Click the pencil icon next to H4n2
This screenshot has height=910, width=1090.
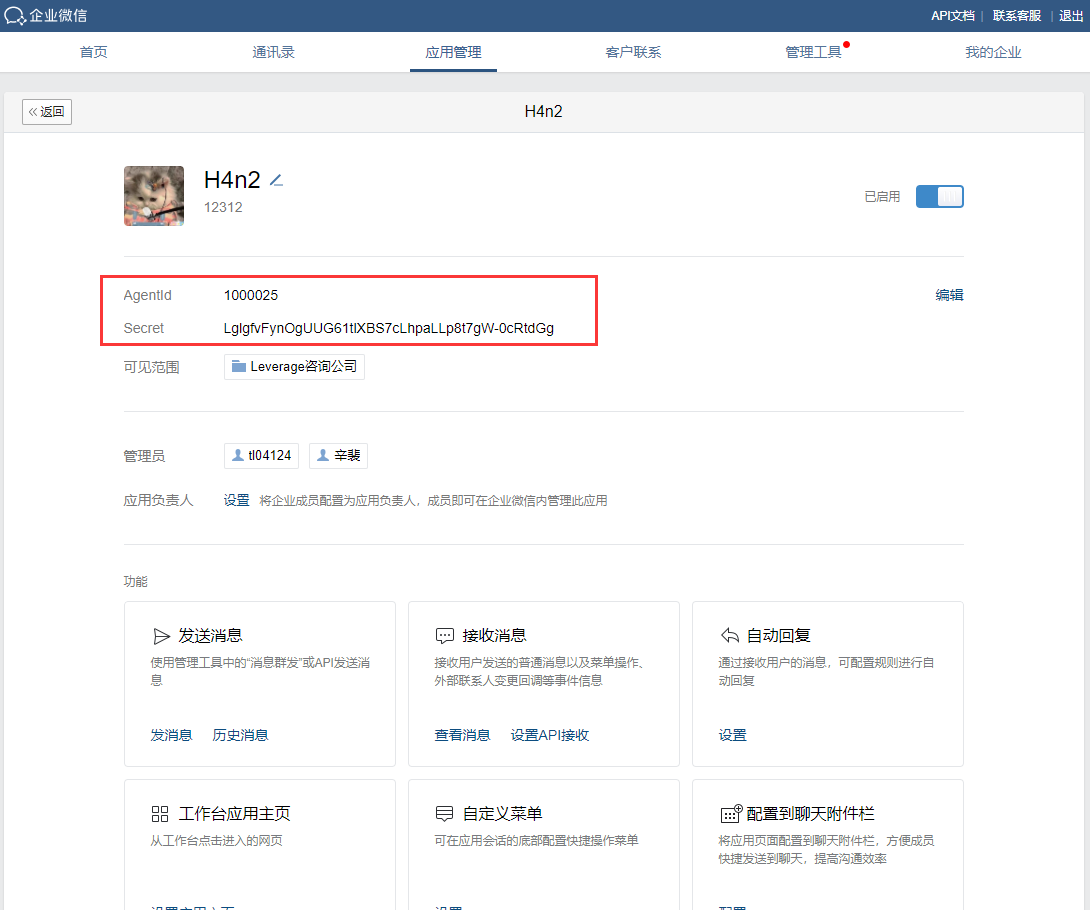(x=277, y=181)
